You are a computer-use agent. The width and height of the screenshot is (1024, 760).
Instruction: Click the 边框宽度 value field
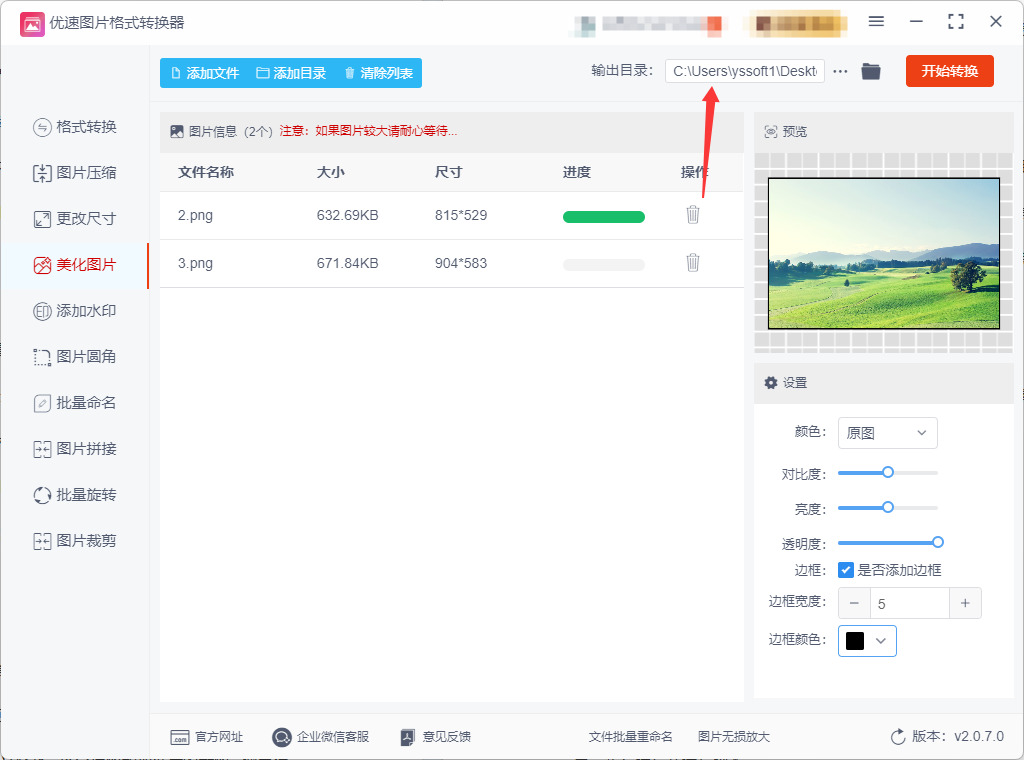(x=910, y=603)
